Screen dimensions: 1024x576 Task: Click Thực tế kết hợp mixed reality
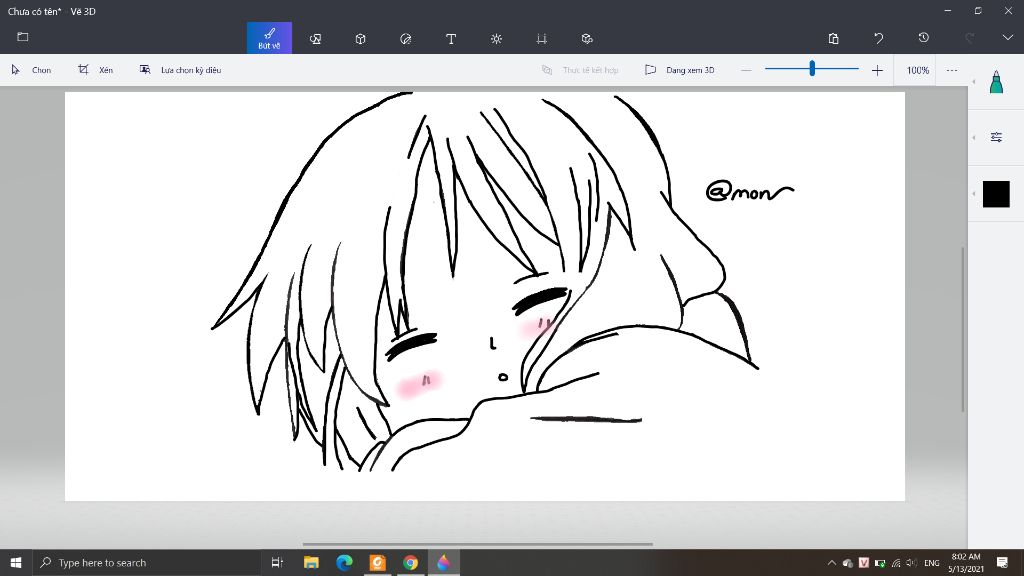pyautogui.click(x=580, y=70)
